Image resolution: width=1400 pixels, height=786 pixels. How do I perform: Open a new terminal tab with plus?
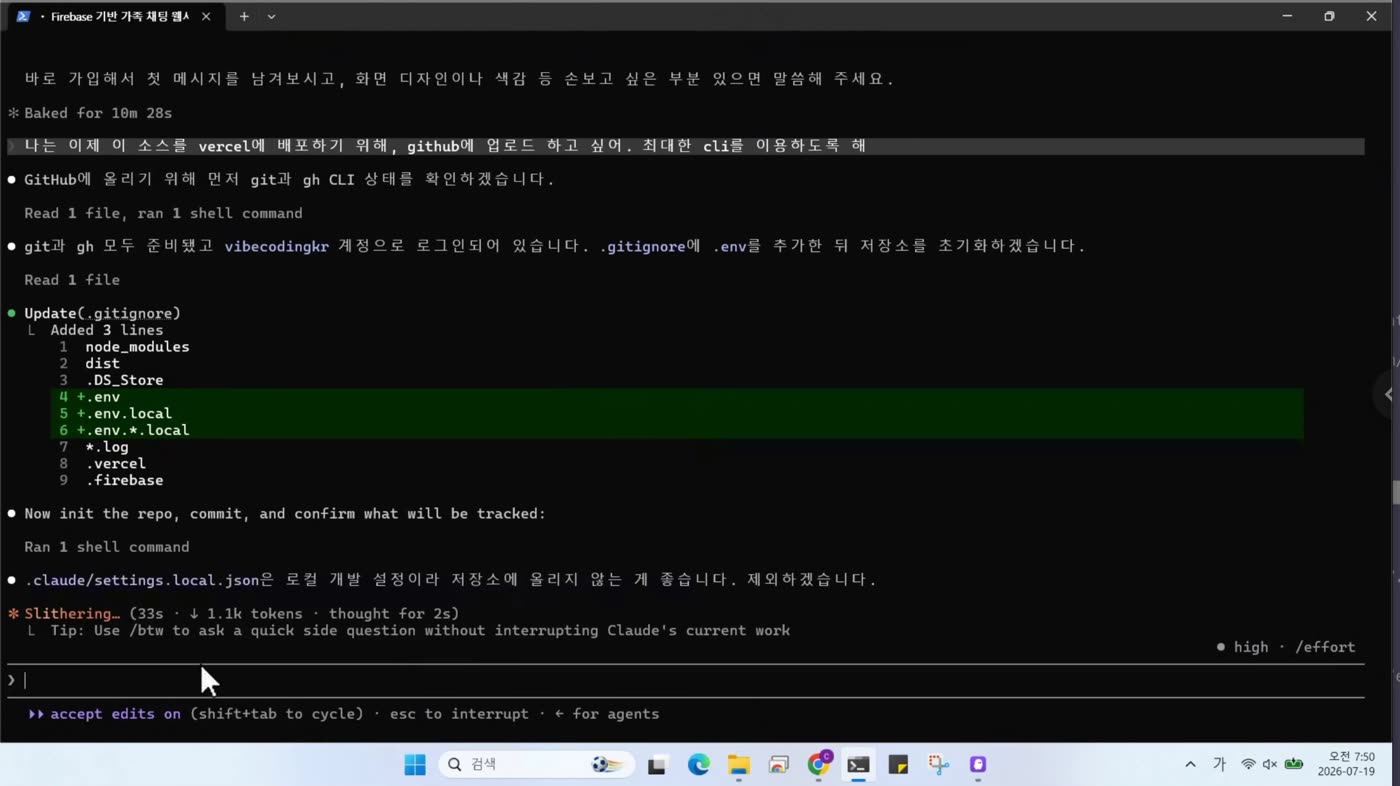pos(244,16)
